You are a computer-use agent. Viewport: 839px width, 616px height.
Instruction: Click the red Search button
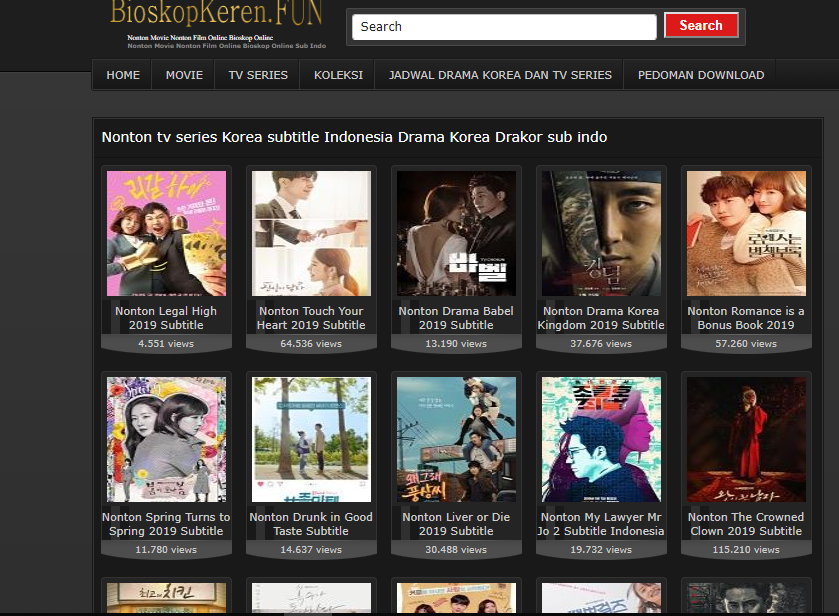click(701, 25)
